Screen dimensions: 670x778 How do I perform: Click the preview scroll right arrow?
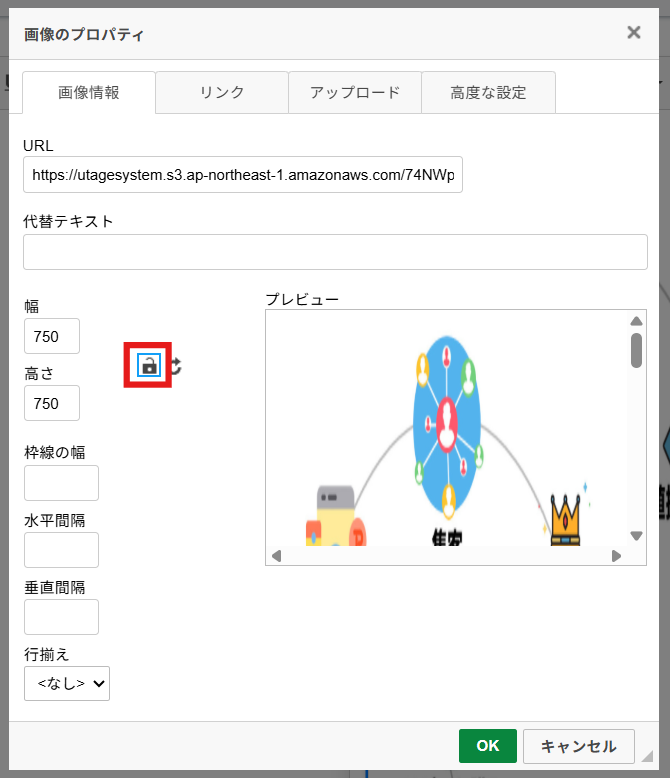(616, 556)
